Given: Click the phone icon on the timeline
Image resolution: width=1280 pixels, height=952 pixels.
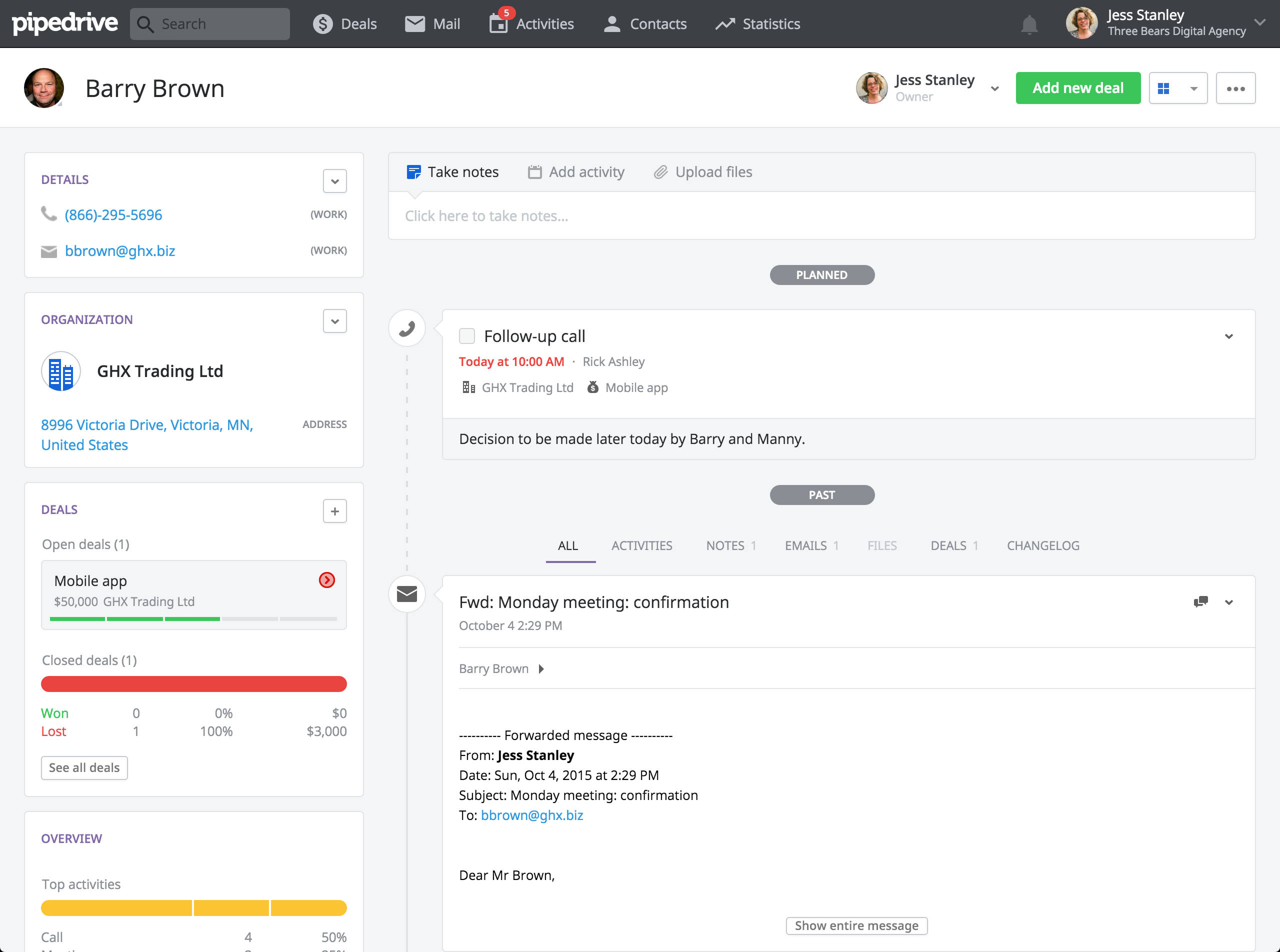Looking at the screenshot, I should [407, 328].
